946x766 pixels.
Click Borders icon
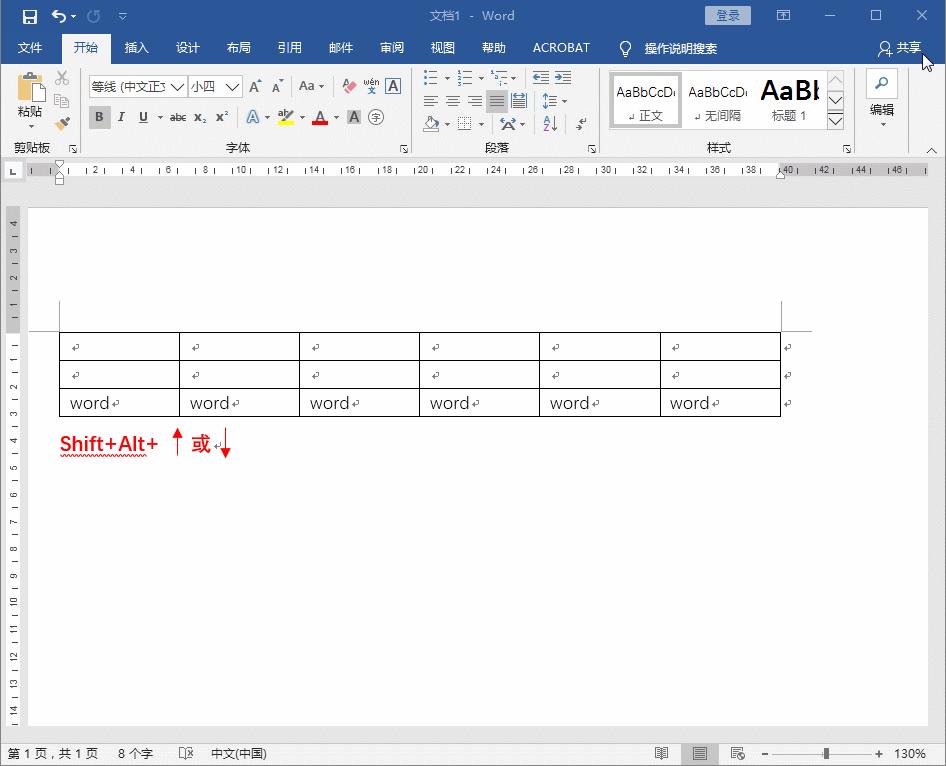[465, 124]
